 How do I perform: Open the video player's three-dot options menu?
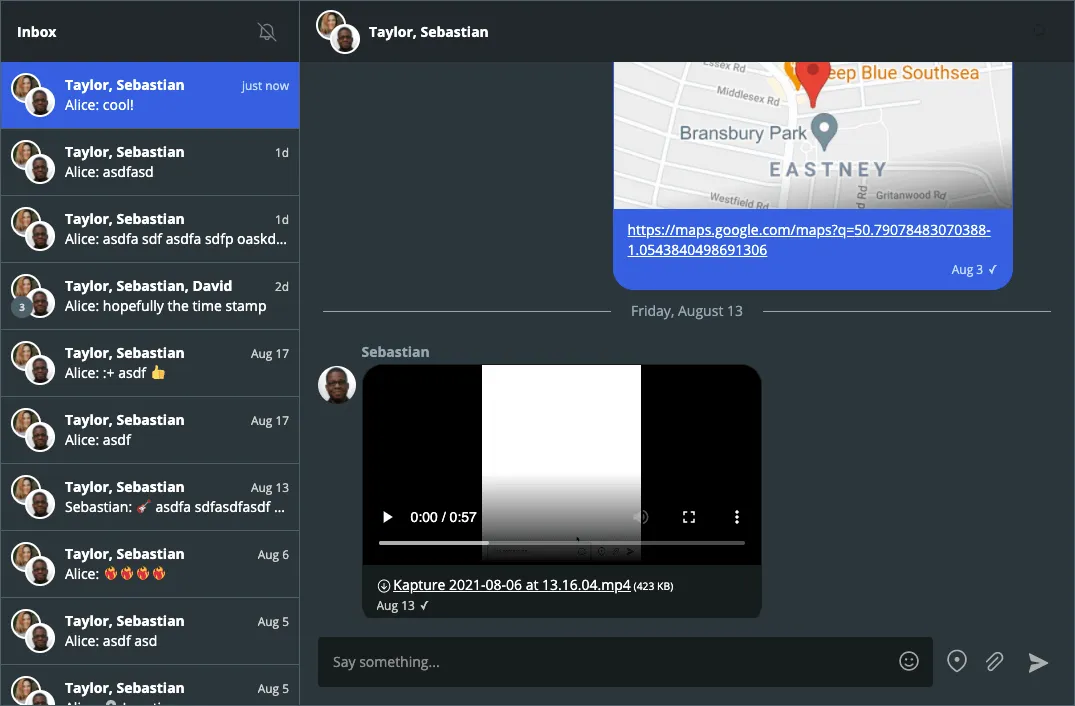point(737,517)
